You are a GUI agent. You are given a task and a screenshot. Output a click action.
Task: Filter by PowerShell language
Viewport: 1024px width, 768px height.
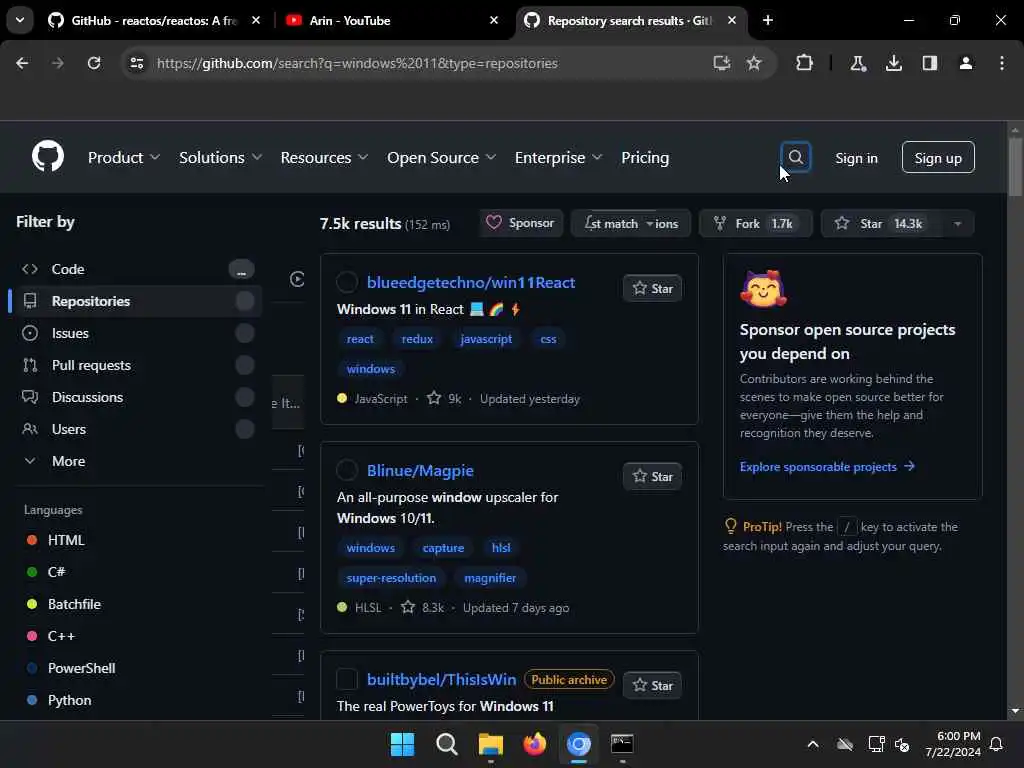click(x=71, y=668)
